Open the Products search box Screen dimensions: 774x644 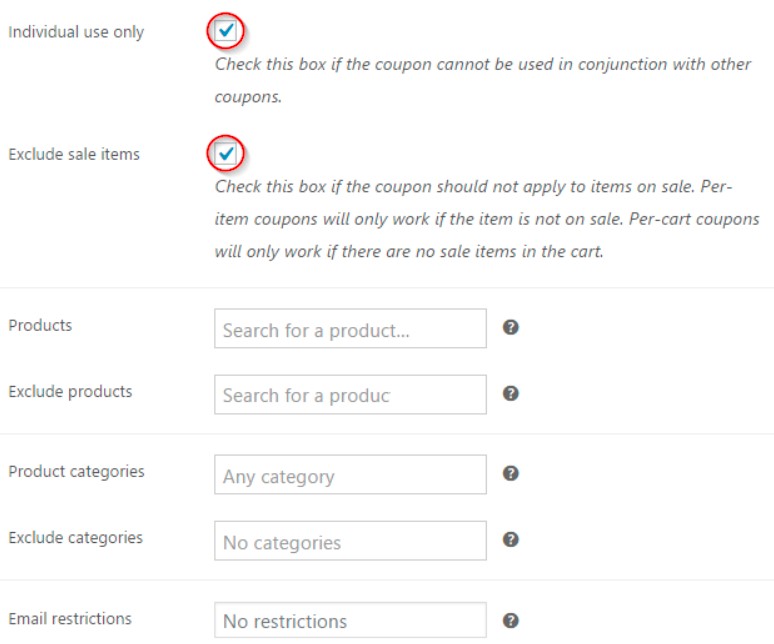(350, 329)
